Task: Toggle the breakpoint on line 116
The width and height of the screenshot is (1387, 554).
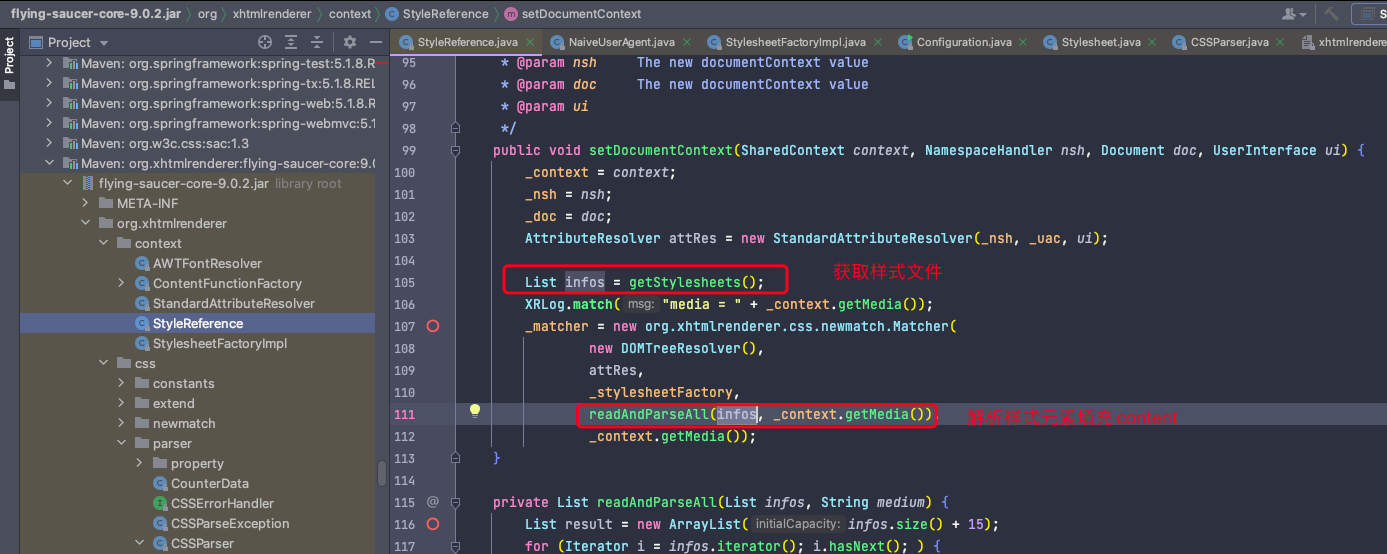Action: point(433,524)
